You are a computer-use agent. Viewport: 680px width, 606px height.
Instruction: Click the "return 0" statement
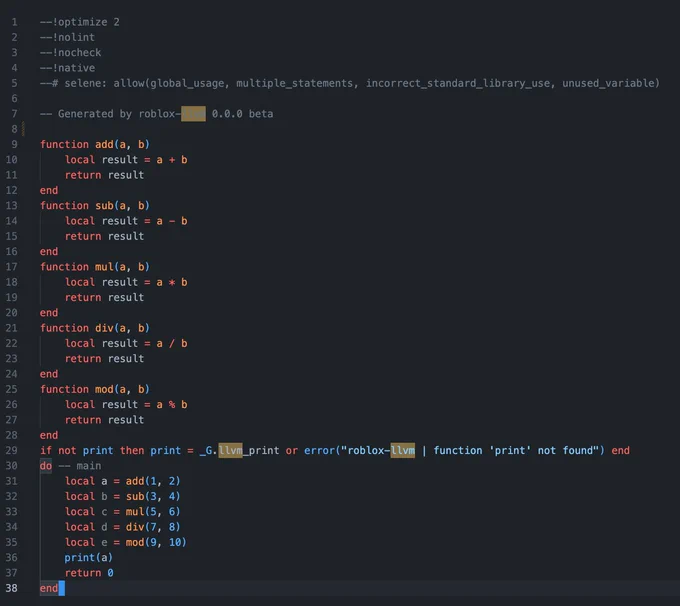(89, 573)
